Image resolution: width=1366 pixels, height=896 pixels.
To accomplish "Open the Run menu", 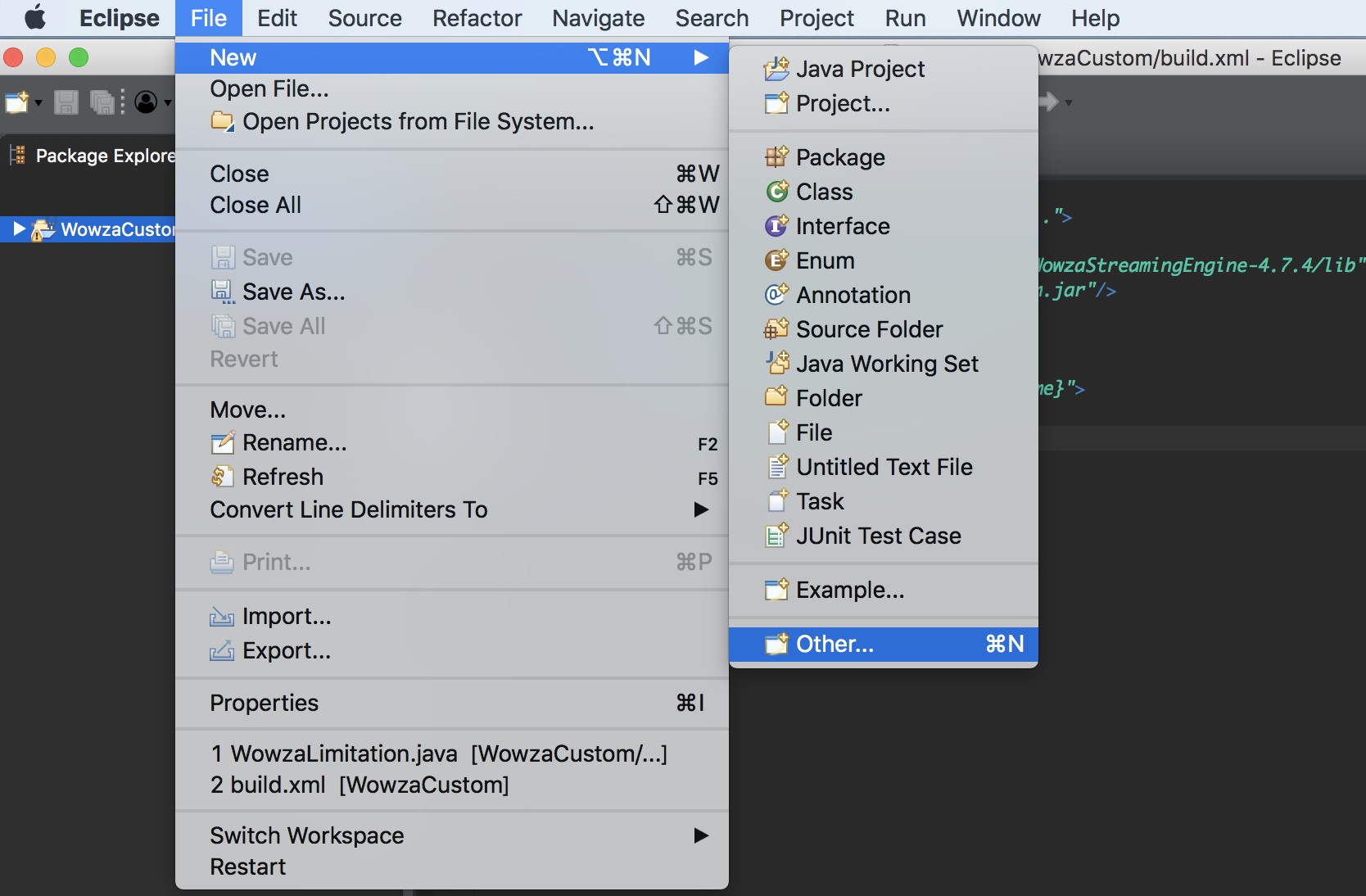I will pyautogui.click(x=905, y=18).
